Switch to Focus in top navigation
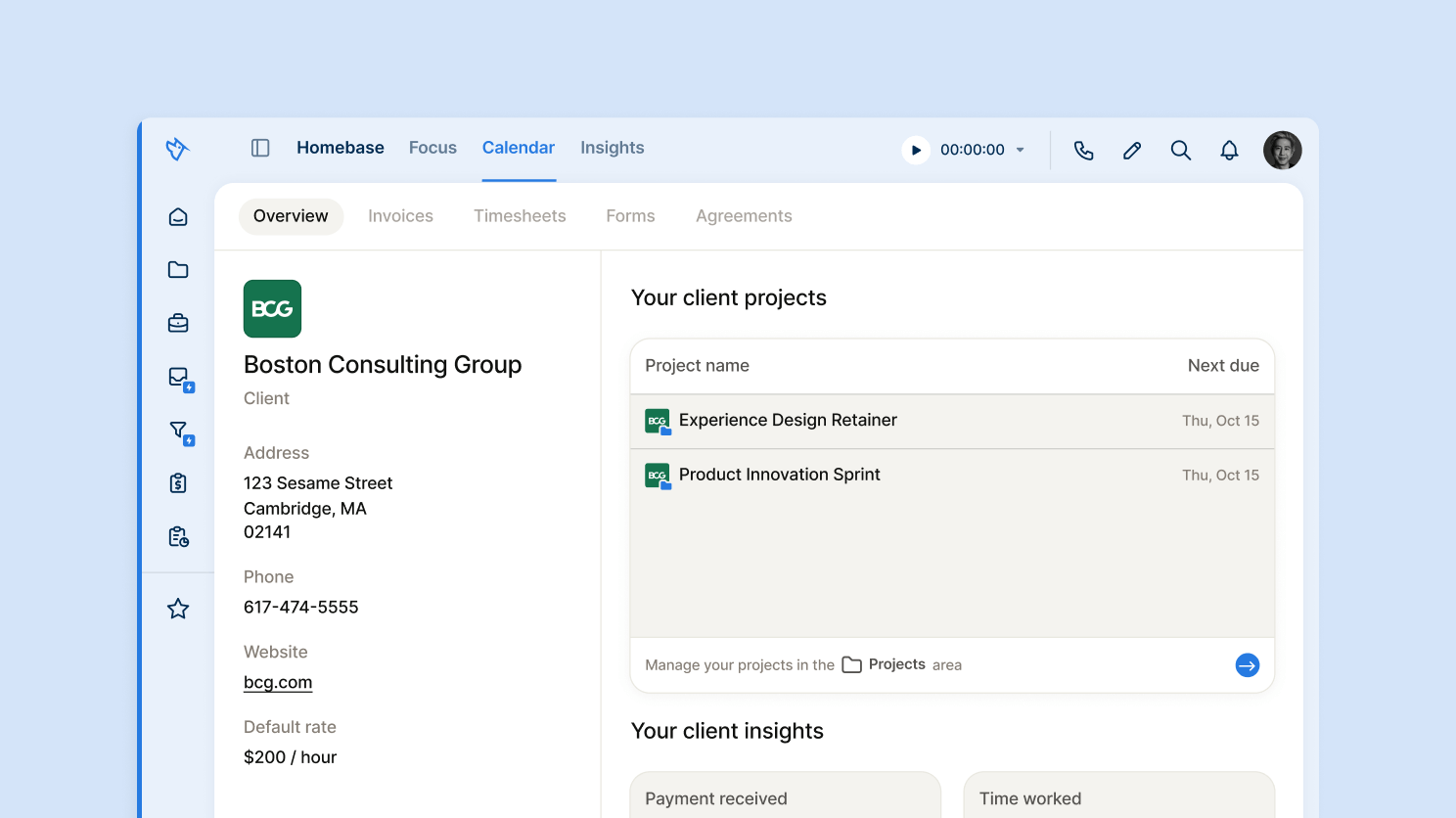This screenshot has height=818, width=1456. coord(432,148)
